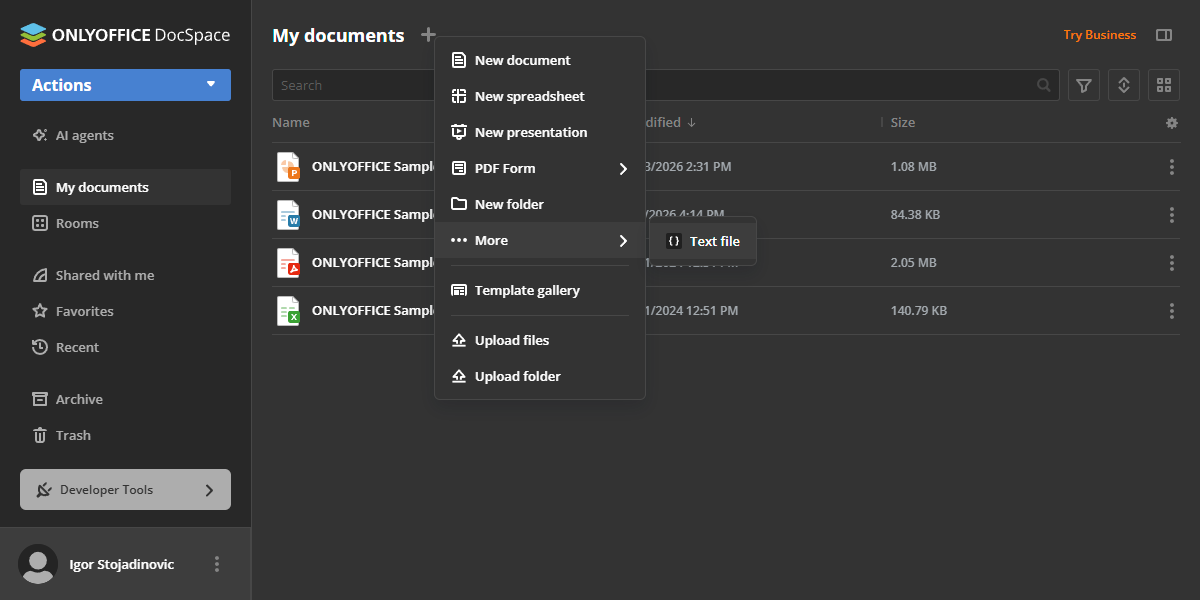Open AI agents section

pos(125,135)
